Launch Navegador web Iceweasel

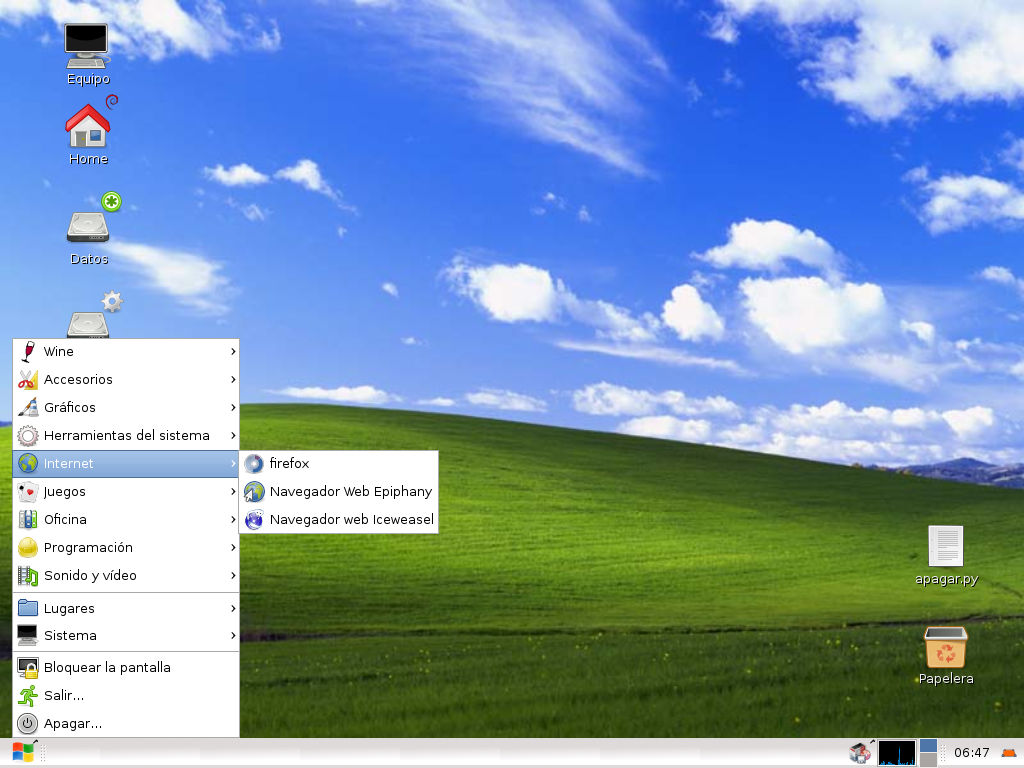point(339,519)
